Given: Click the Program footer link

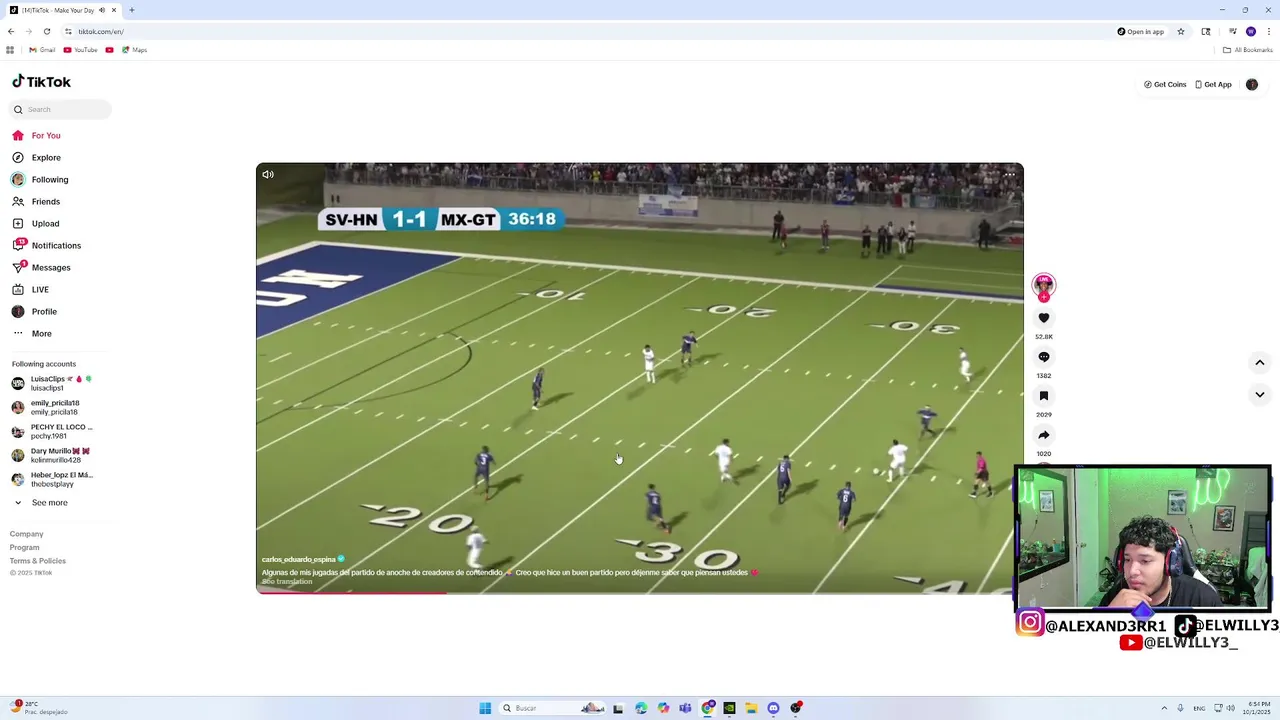Looking at the screenshot, I should coord(25,547).
